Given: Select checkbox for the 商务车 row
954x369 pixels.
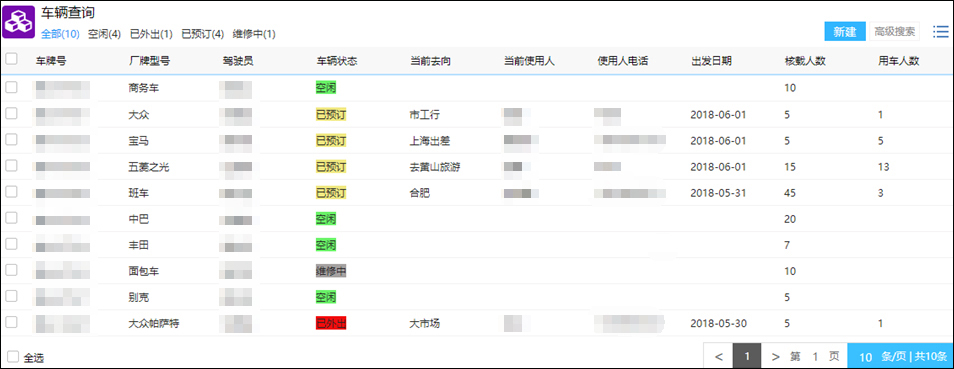Looking at the screenshot, I should pyautogui.click(x=11, y=87).
